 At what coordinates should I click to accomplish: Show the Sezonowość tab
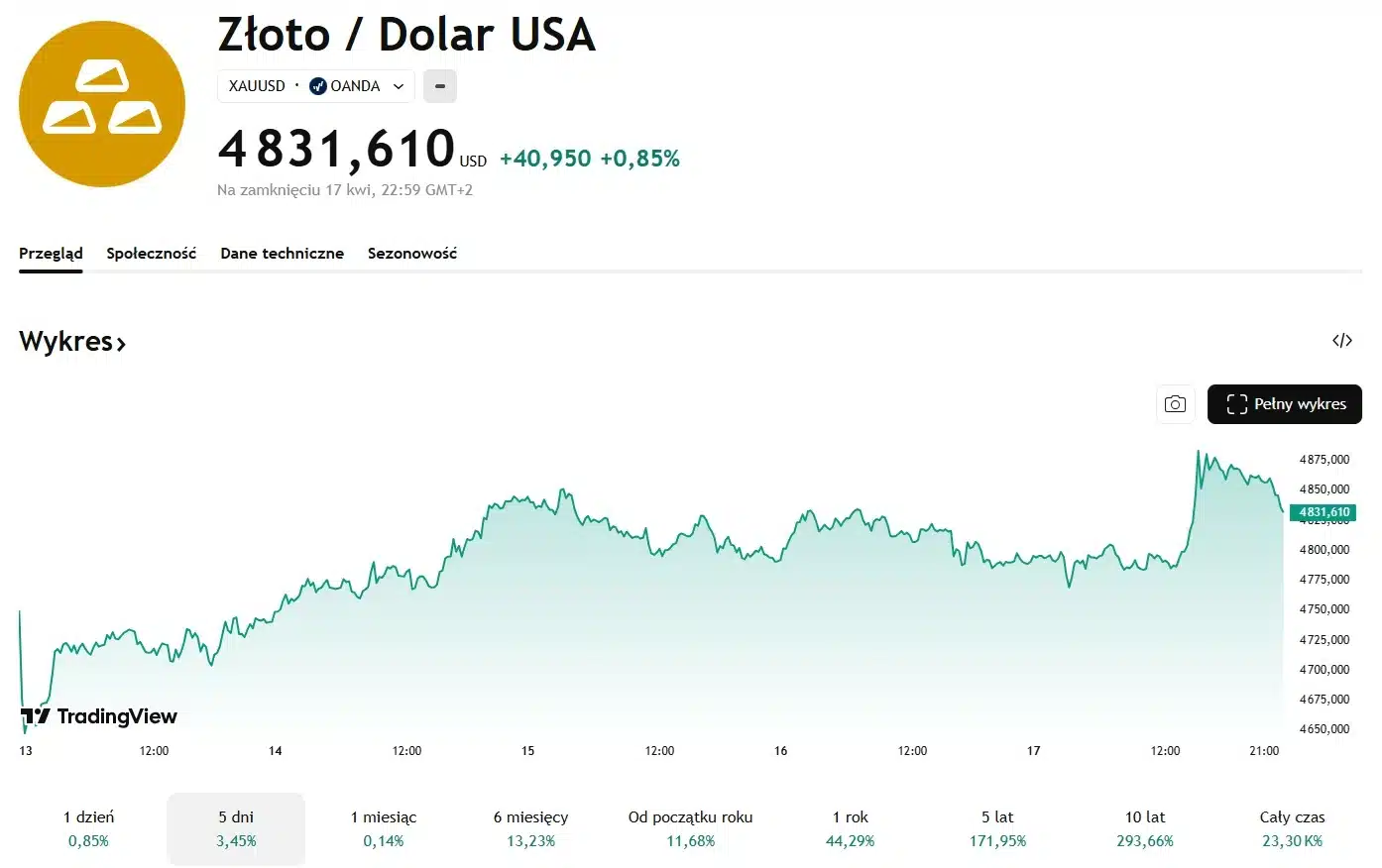412,254
